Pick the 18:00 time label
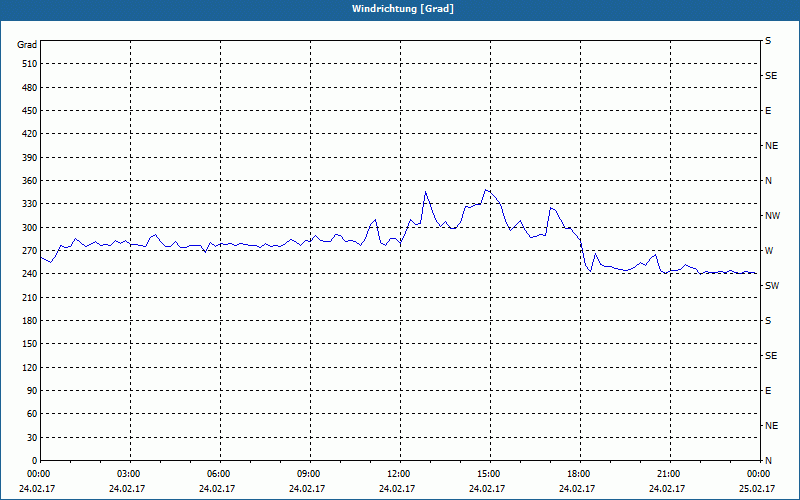800x500 pixels. point(578,474)
